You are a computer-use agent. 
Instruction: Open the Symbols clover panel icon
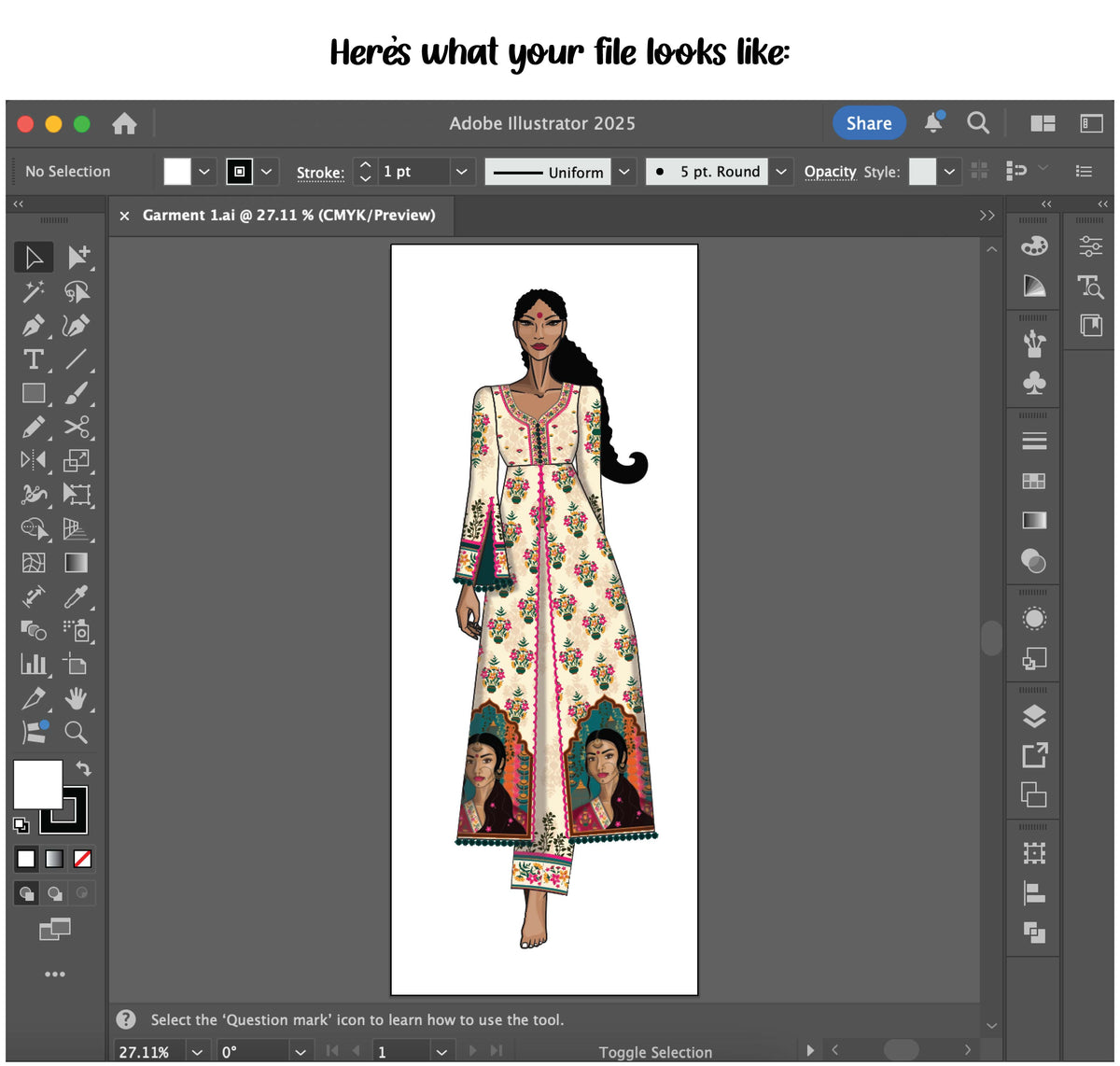1034,384
